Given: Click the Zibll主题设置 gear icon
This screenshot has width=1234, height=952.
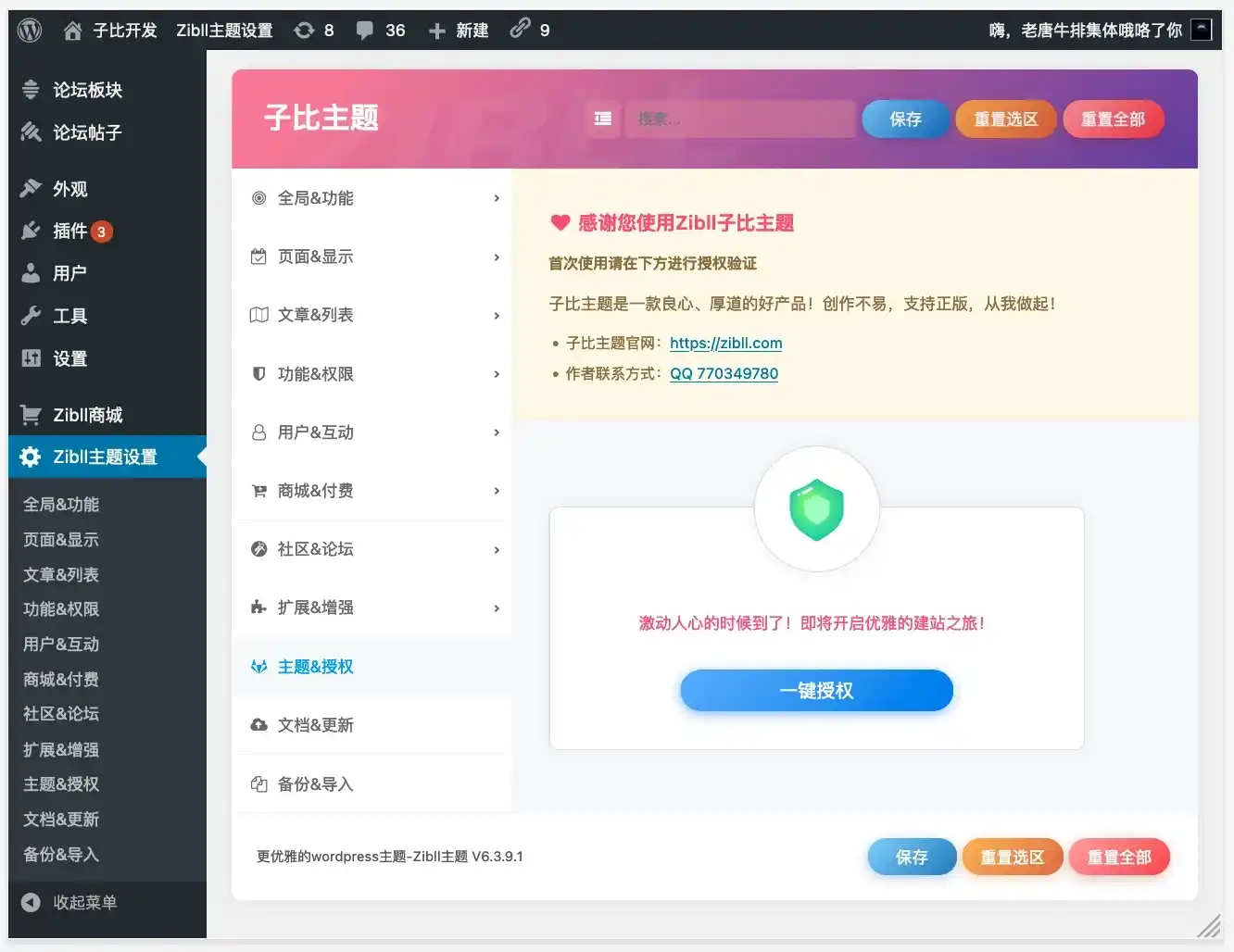Looking at the screenshot, I should pyautogui.click(x=31, y=457).
